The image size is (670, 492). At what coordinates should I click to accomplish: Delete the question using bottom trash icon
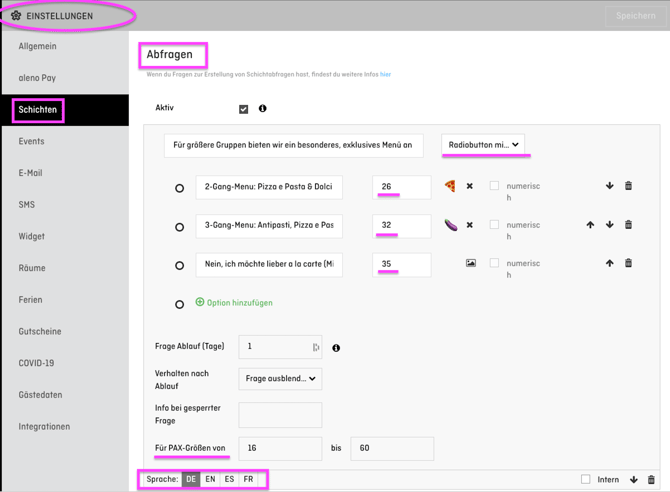click(x=651, y=480)
